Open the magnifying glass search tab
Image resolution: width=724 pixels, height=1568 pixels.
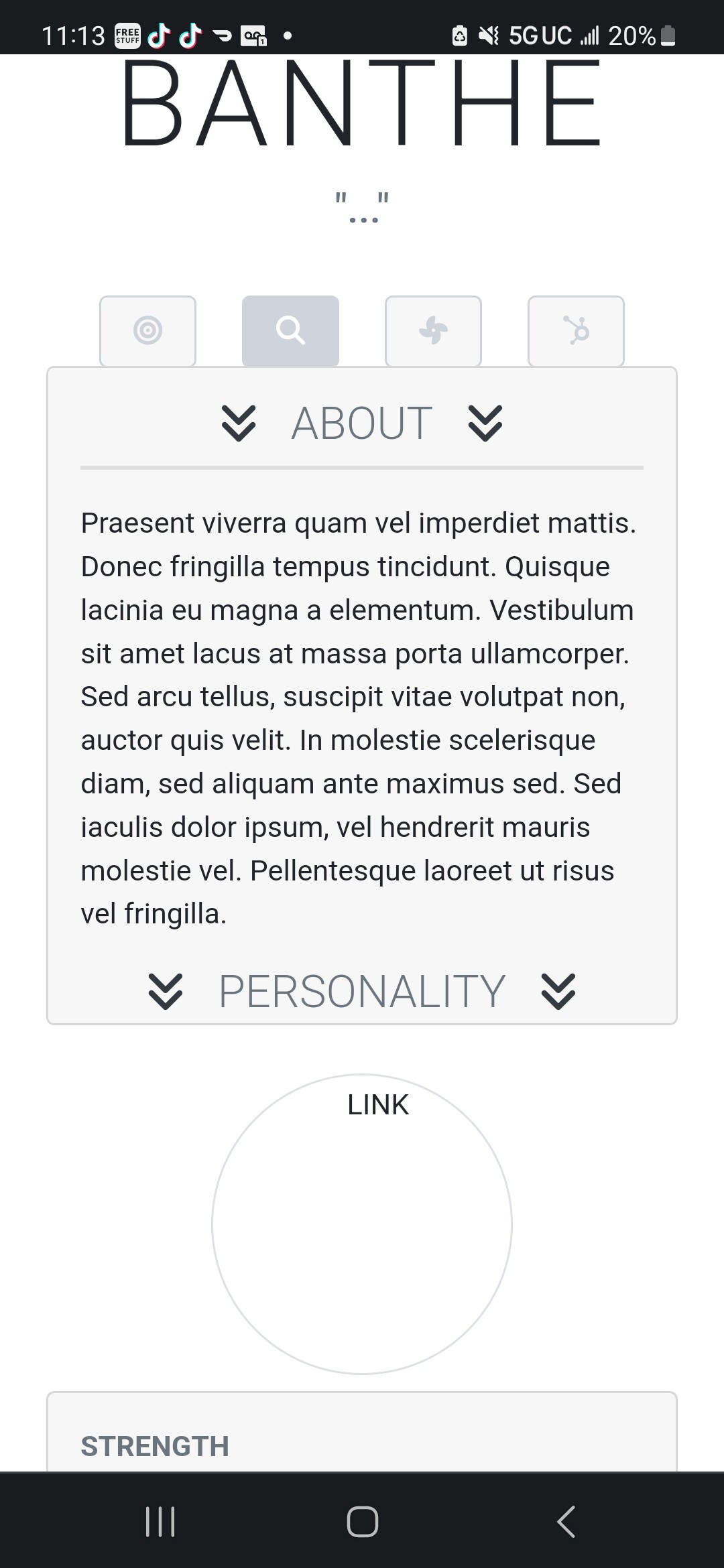tap(290, 331)
